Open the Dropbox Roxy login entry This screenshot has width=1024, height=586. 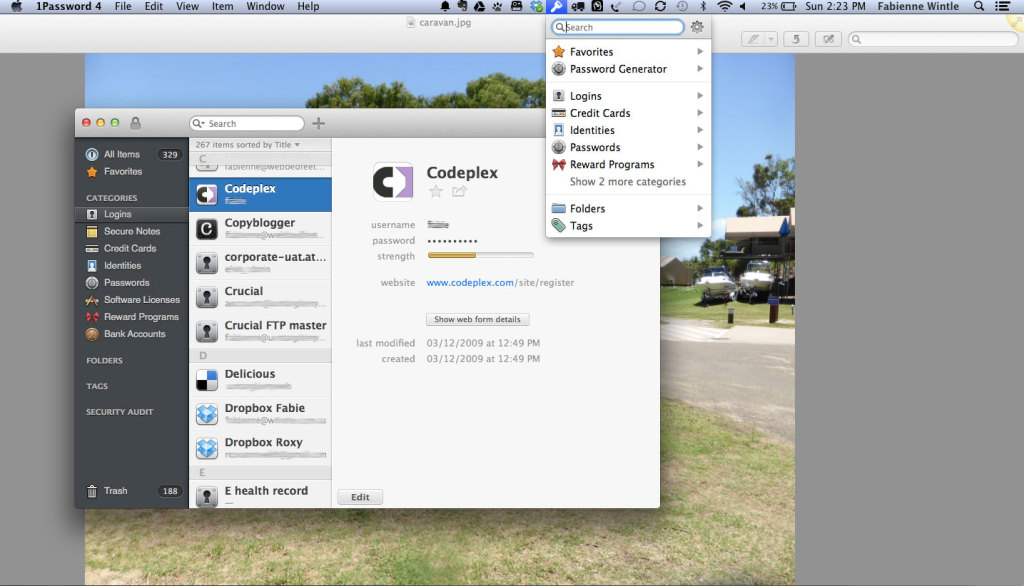click(260, 448)
